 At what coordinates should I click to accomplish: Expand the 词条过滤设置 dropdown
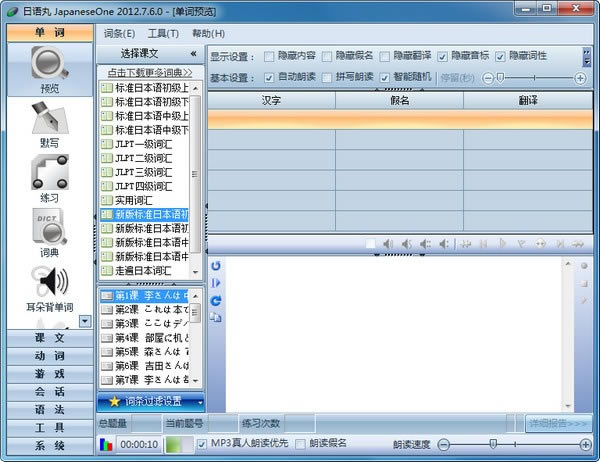pyautogui.click(x=201, y=402)
